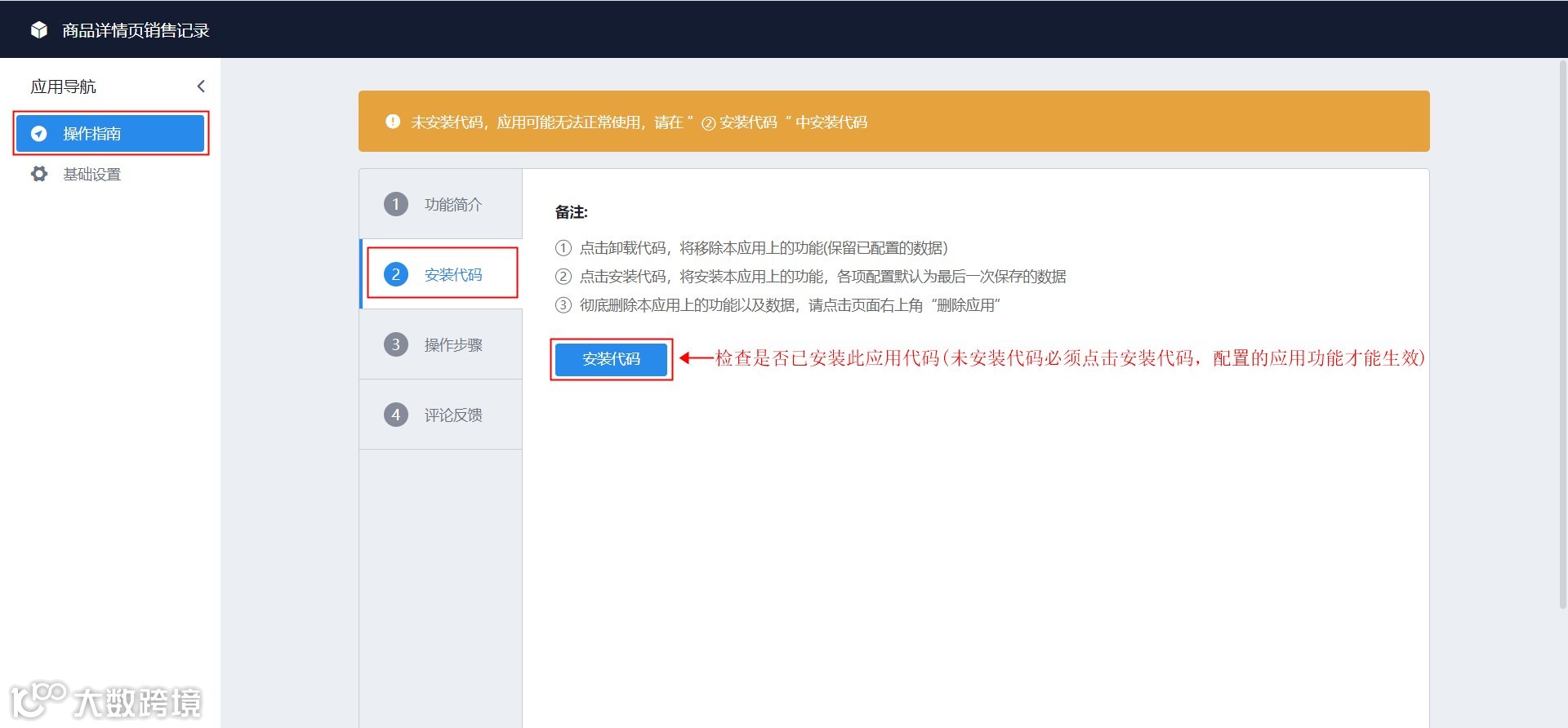Click the number 4 circle icon
1568x728 pixels.
coord(396,415)
